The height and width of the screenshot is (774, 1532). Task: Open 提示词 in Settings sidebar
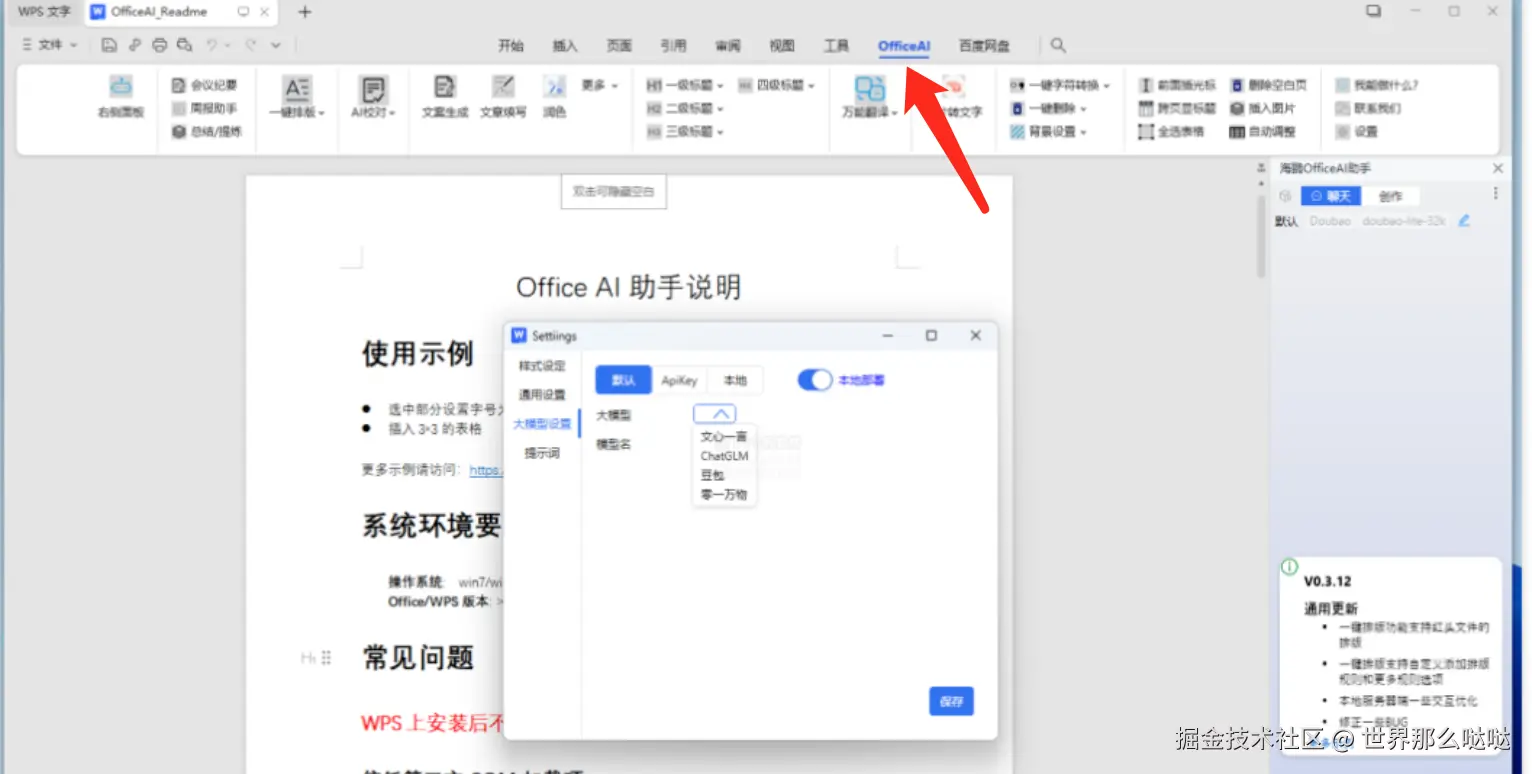coord(542,453)
